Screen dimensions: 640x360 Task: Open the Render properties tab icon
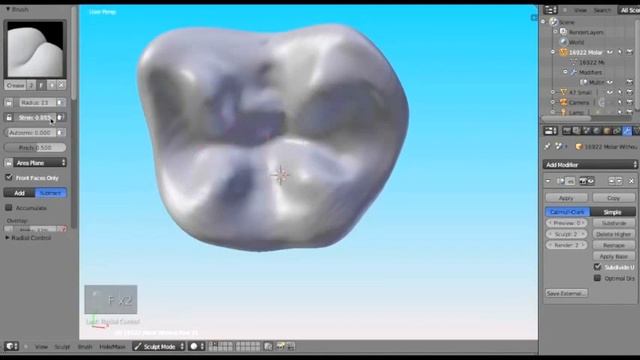pos(567,131)
